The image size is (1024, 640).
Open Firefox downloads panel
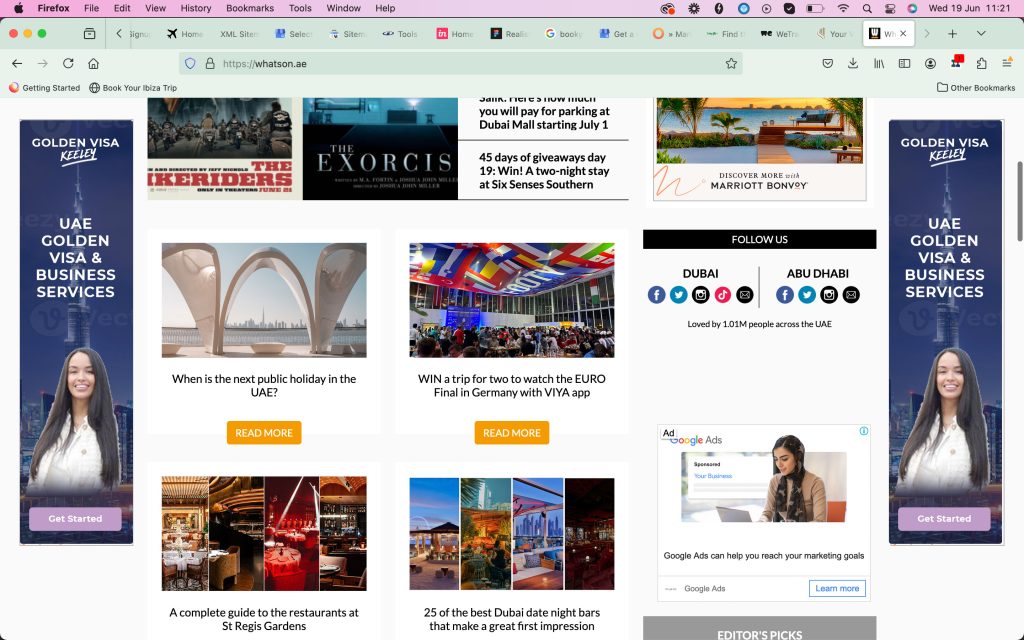click(x=853, y=63)
